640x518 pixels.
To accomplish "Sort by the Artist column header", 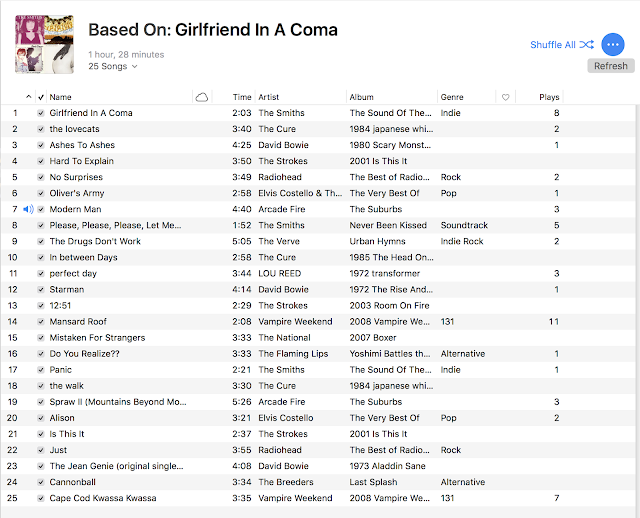I will (269, 97).
